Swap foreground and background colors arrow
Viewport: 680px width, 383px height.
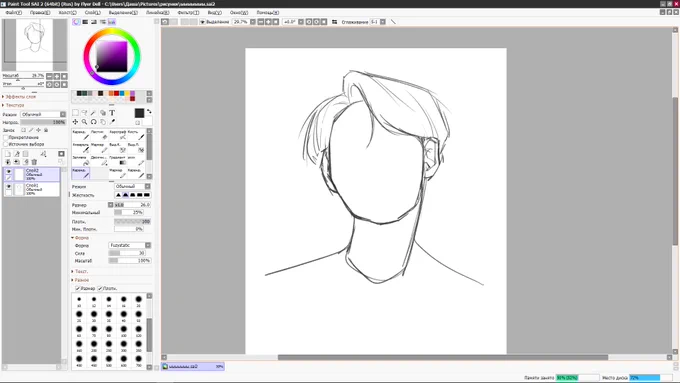149,112
